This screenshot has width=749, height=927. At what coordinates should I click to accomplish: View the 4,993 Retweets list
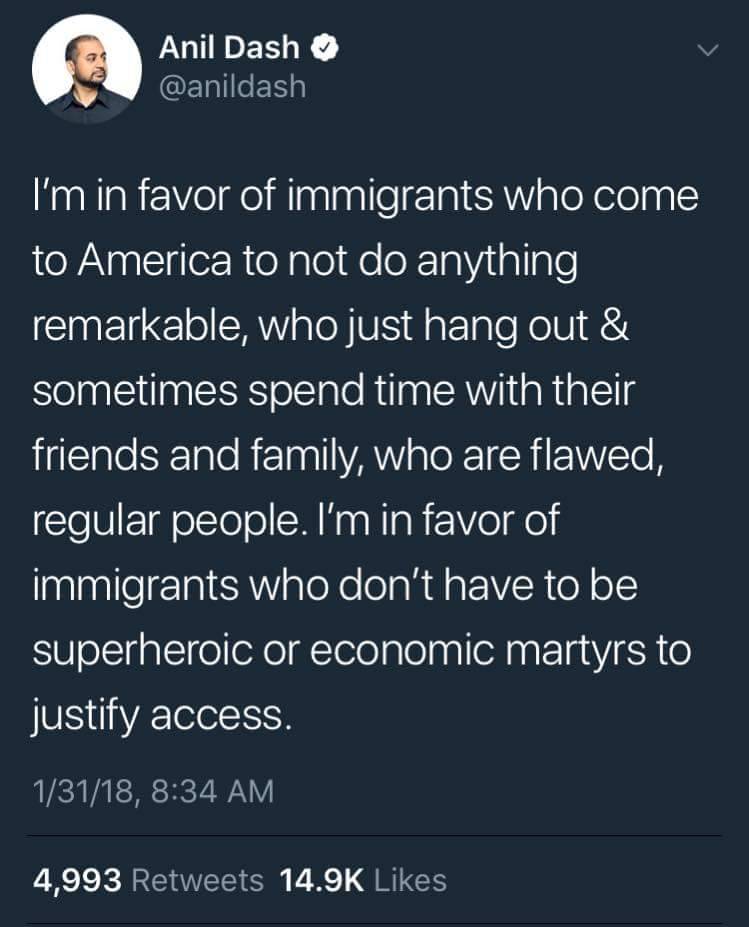[x=149, y=880]
